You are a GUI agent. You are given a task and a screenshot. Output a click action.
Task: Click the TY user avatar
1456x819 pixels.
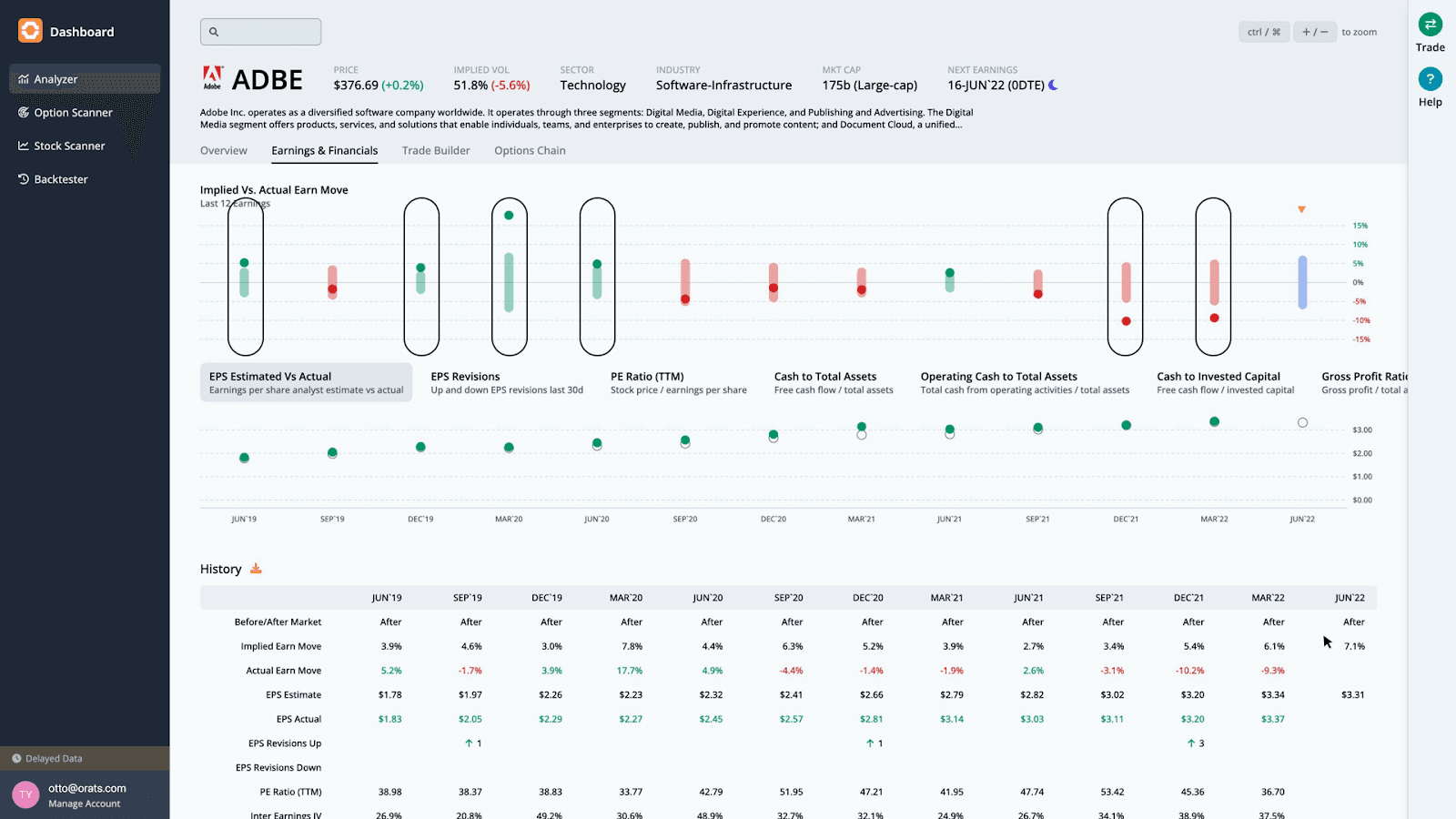pos(25,794)
